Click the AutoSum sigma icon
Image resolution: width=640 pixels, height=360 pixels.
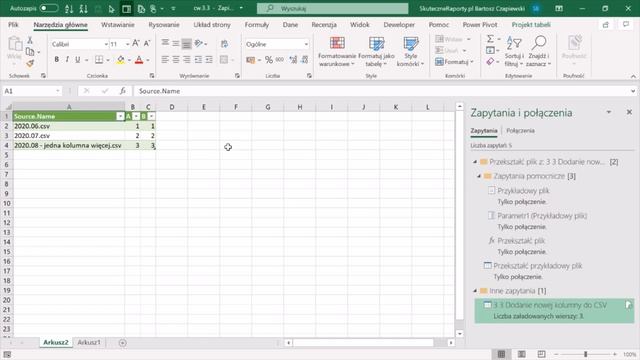[x=490, y=39]
